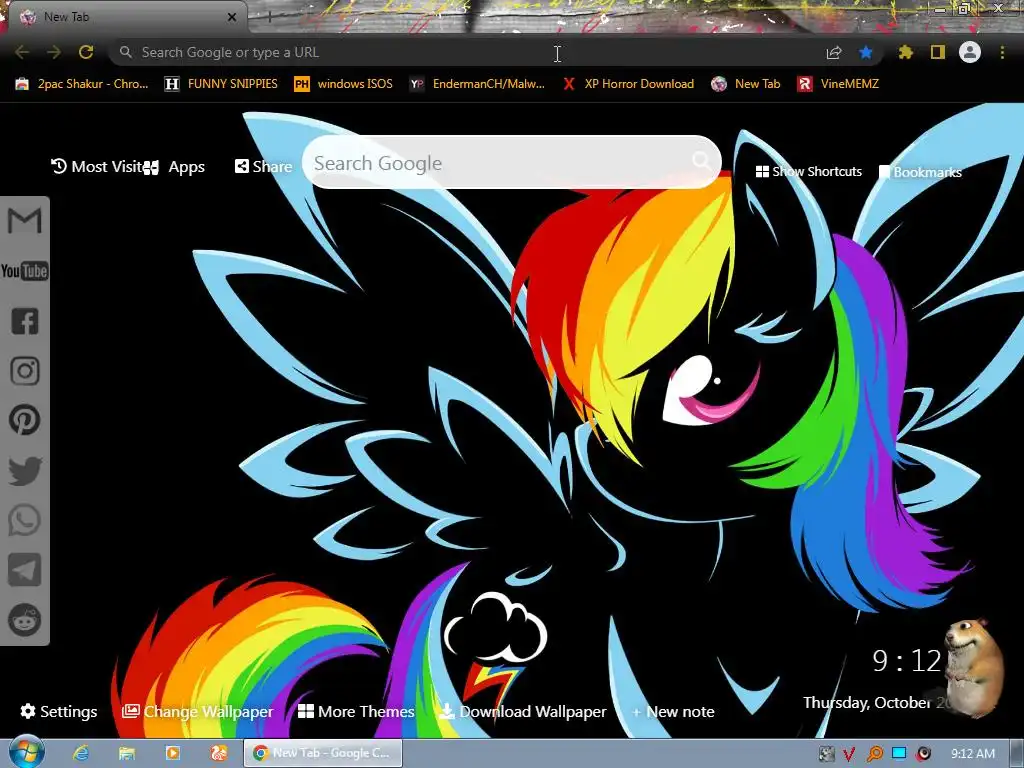Open Pinterest from the sidebar
This screenshot has height=768, width=1024.
[25, 420]
